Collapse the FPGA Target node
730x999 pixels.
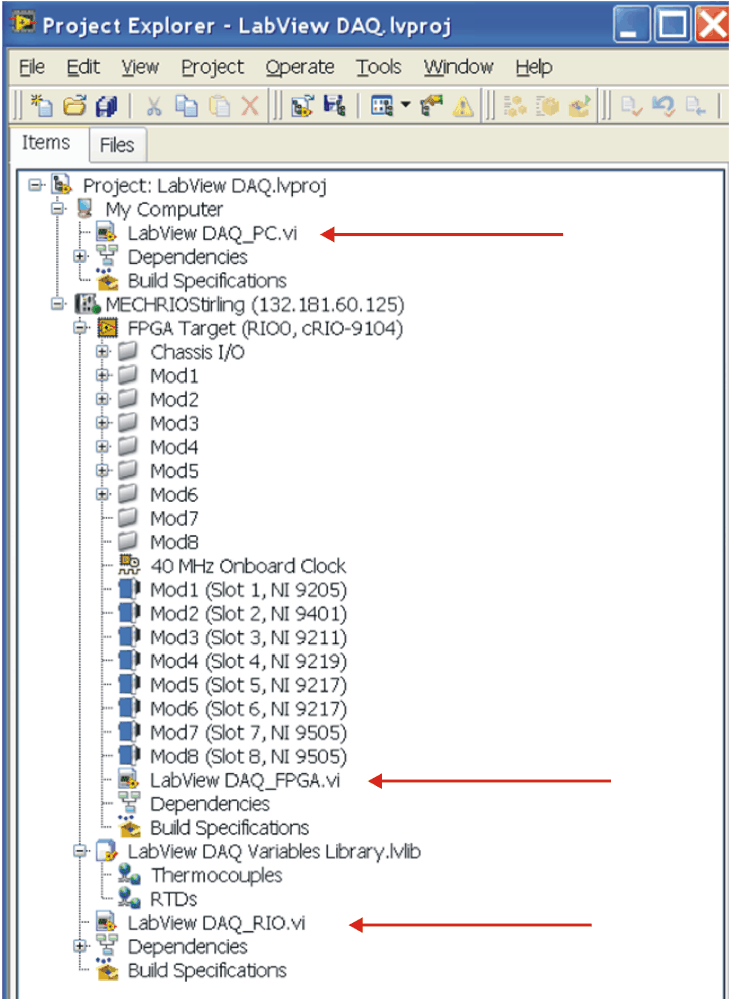(80, 328)
